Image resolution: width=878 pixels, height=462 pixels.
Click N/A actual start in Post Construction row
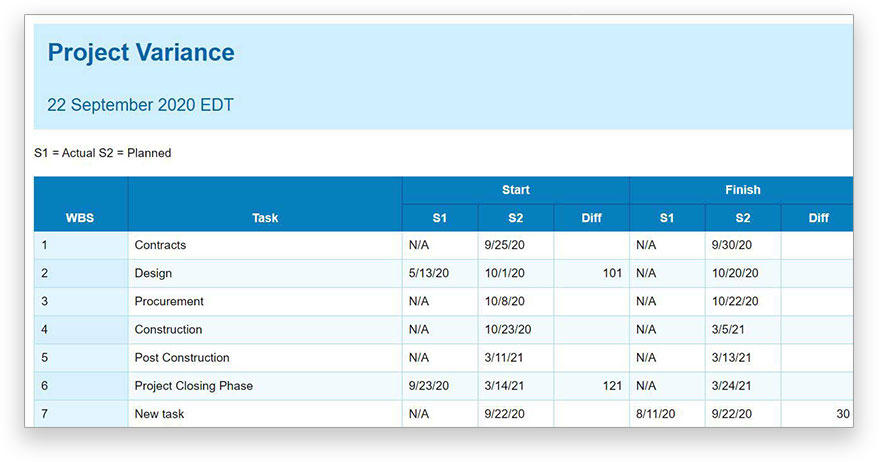(419, 357)
